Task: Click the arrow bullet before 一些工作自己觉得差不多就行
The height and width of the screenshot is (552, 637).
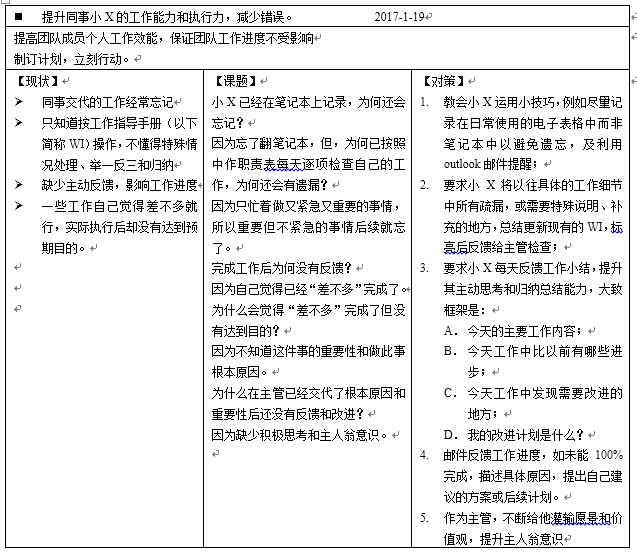Action: [x=18, y=206]
